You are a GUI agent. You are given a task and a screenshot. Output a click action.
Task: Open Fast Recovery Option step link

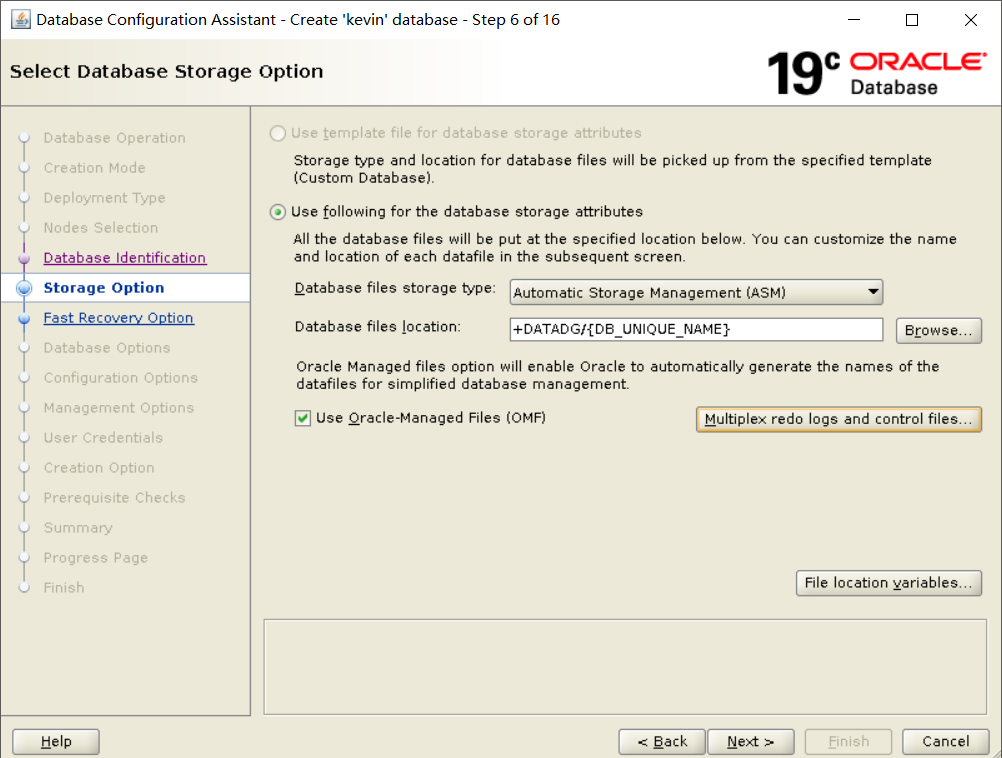118,318
